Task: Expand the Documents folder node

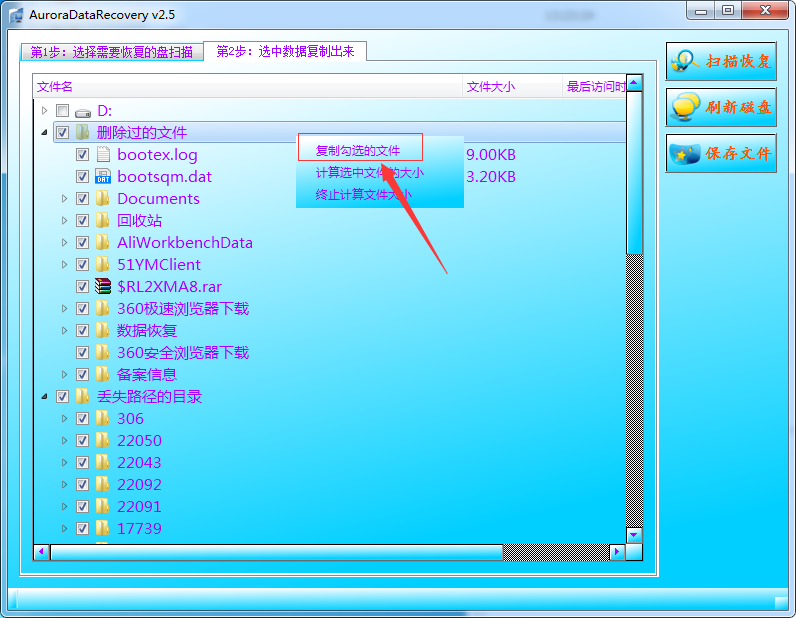Action: pos(65,199)
